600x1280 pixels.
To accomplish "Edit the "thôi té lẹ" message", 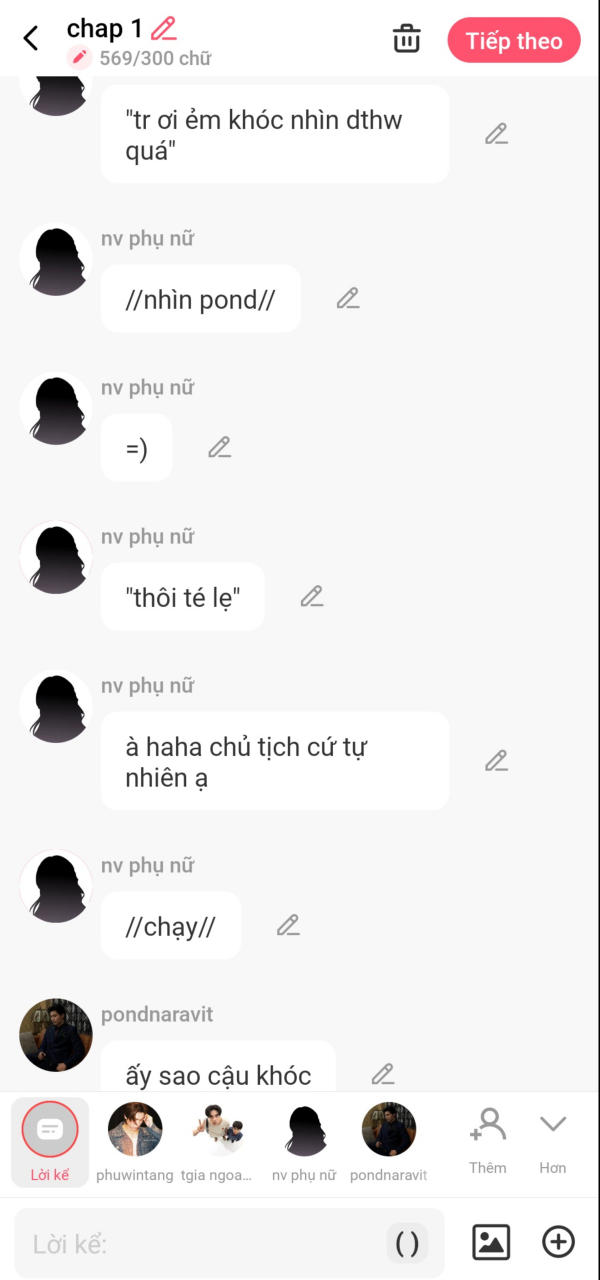I will (312, 596).
